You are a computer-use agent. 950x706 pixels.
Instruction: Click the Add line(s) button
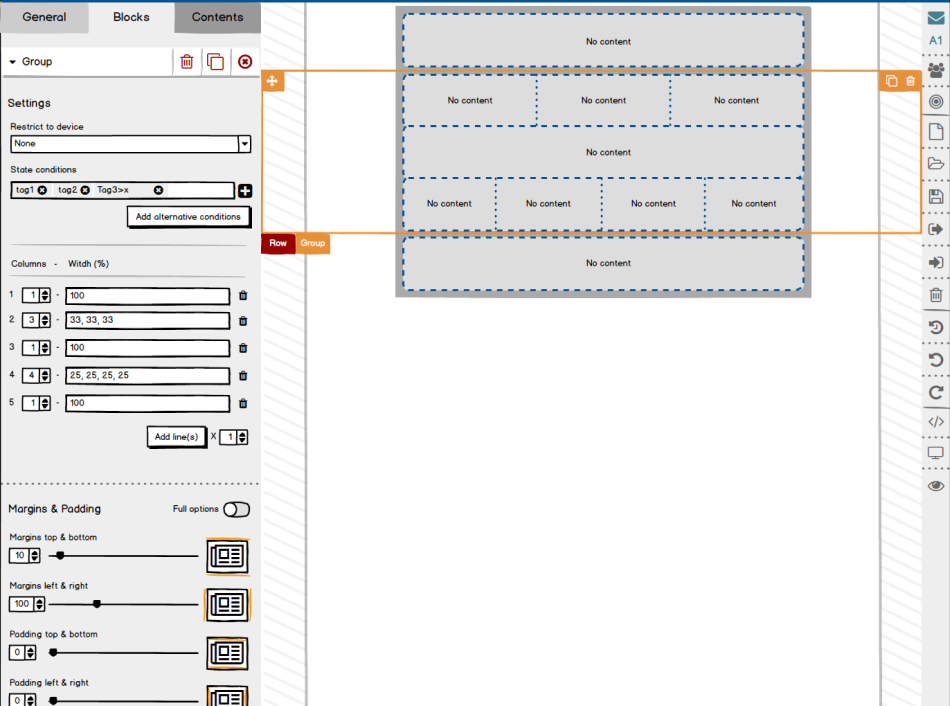[x=176, y=437]
